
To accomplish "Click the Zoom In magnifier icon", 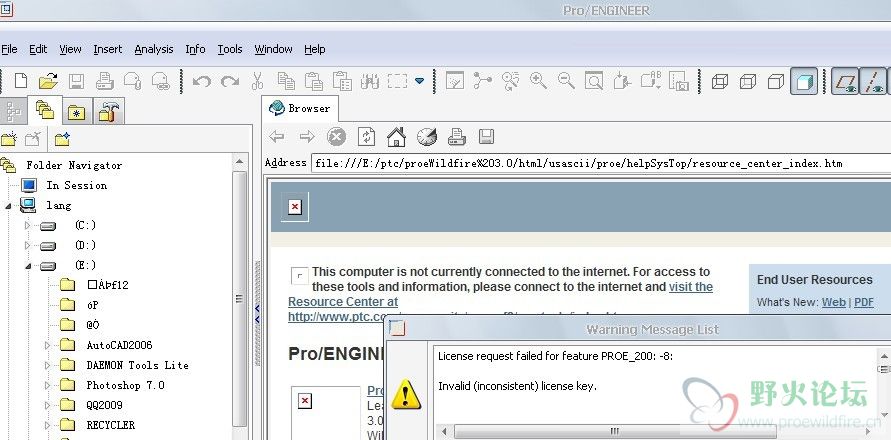I will point(538,81).
